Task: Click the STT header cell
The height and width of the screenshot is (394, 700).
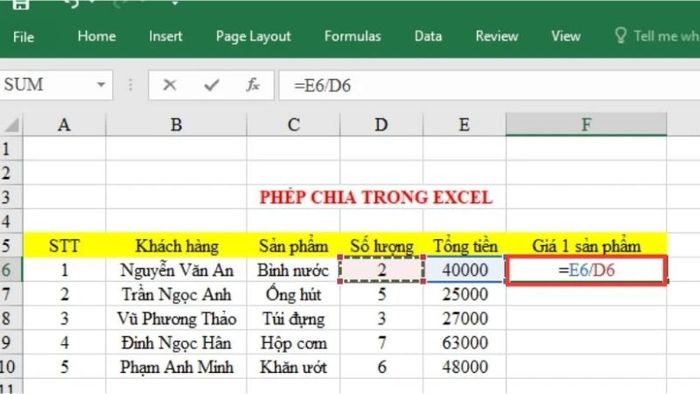Action: pyautogui.click(x=64, y=245)
